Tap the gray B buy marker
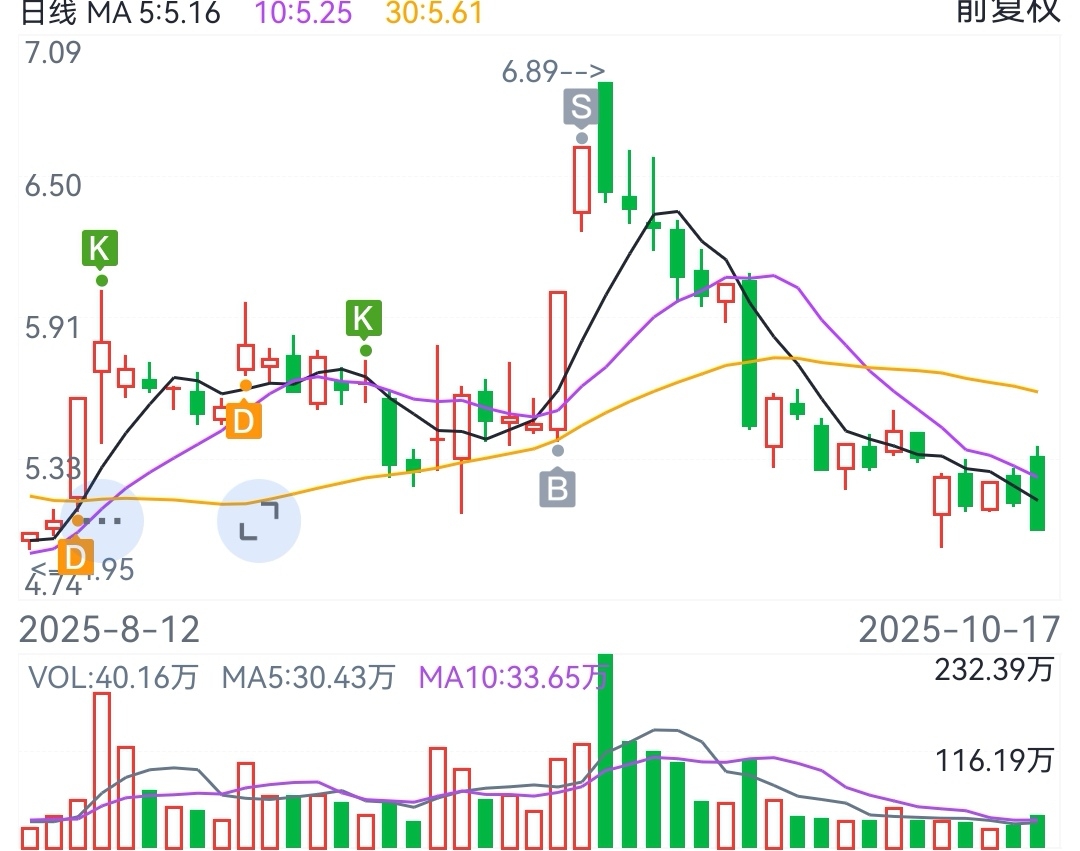This screenshot has width=1080, height=851. (557, 488)
